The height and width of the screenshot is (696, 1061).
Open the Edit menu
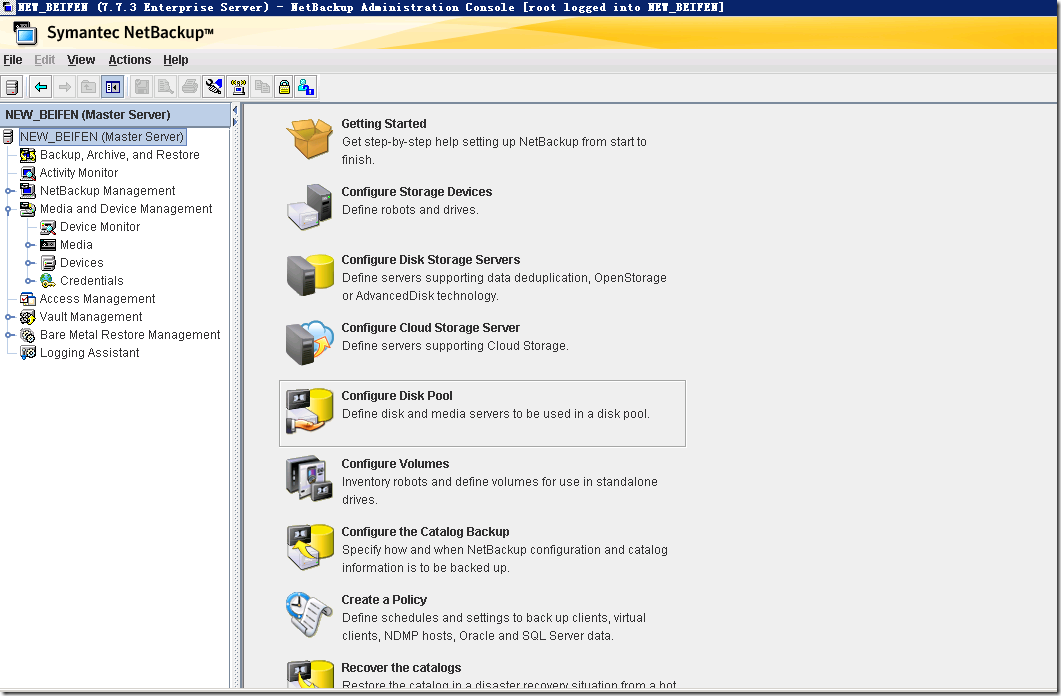45,60
